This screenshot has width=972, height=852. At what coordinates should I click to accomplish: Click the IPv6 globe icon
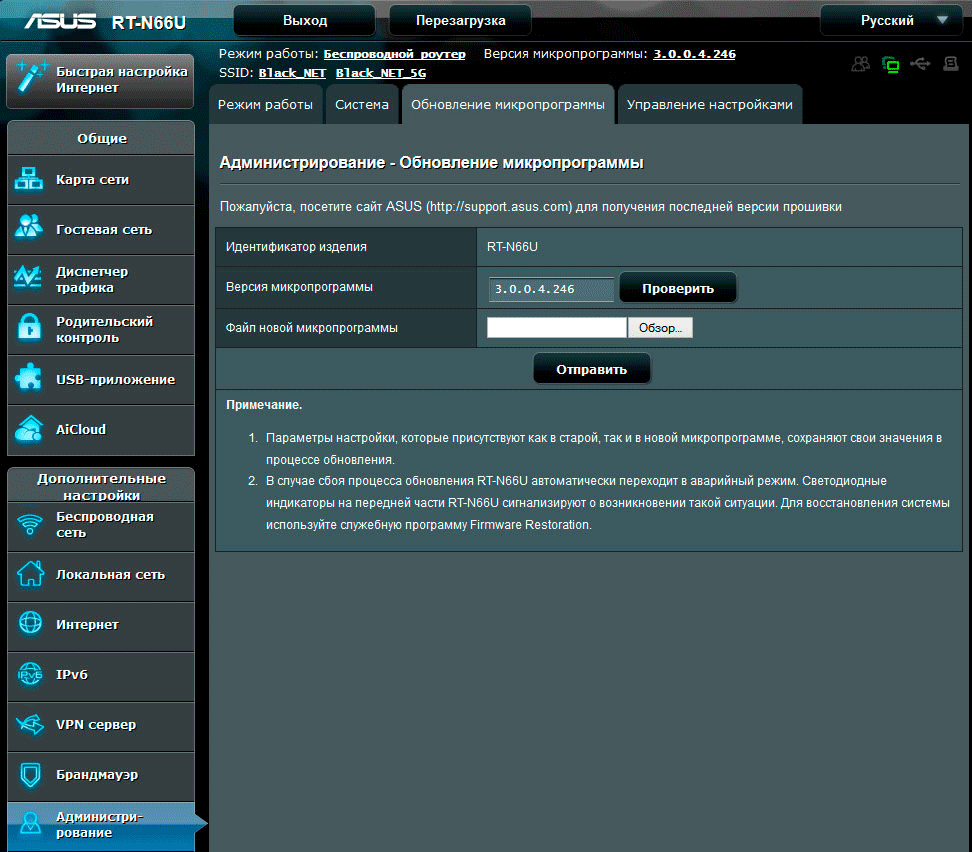pos(30,674)
